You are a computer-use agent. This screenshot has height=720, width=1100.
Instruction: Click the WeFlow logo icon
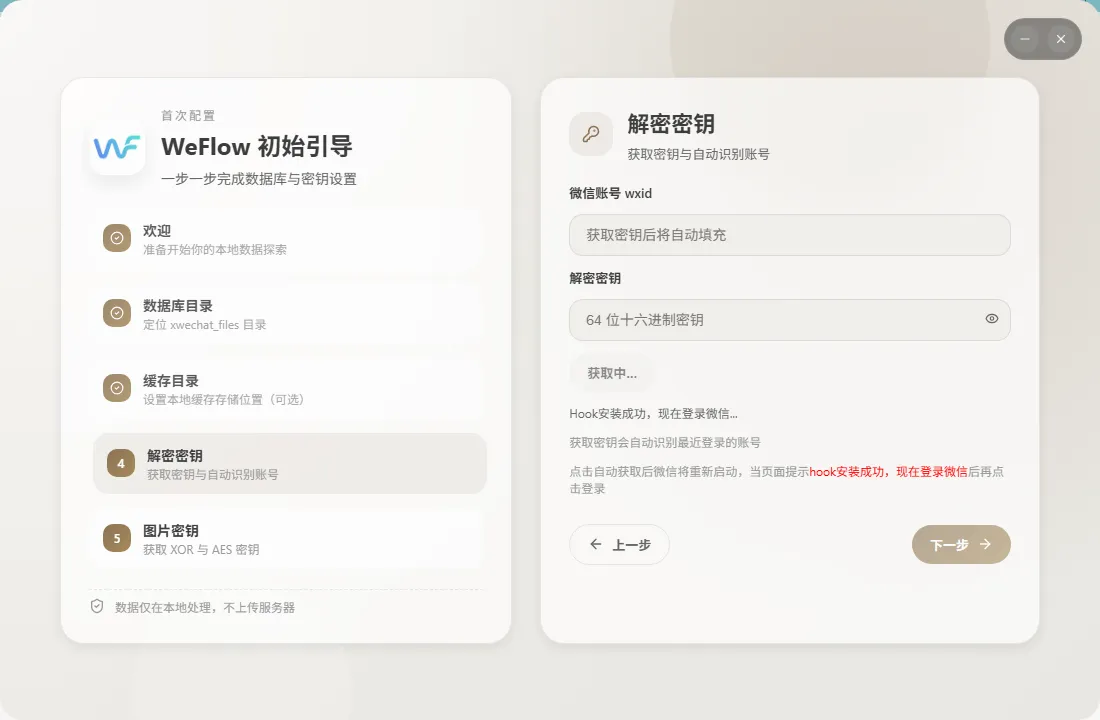point(116,147)
